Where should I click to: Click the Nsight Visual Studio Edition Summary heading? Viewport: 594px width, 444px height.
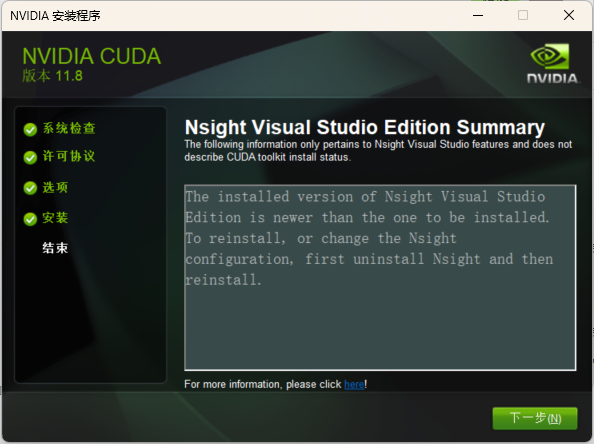[364, 127]
